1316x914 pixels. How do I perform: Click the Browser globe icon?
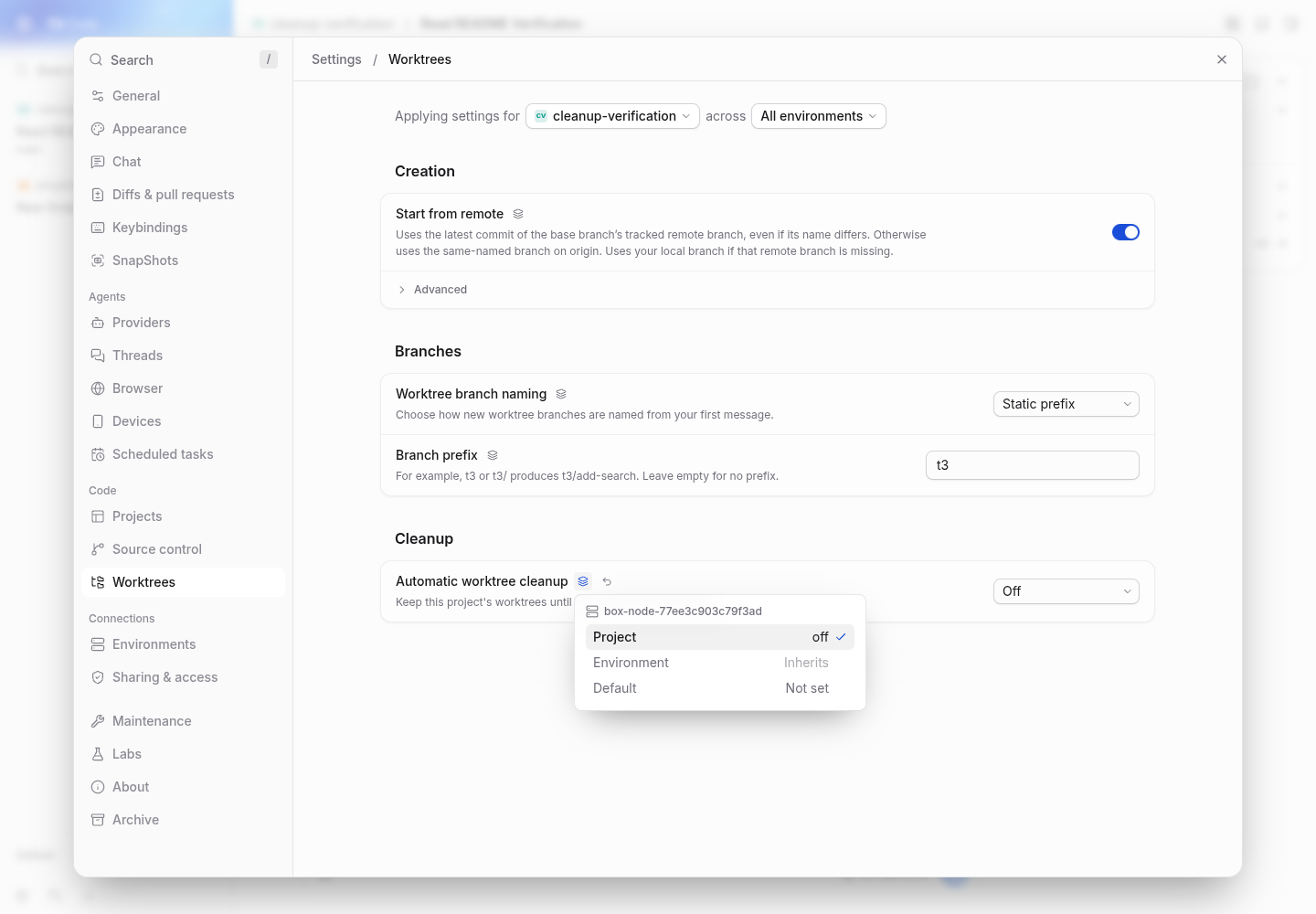click(x=98, y=388)
